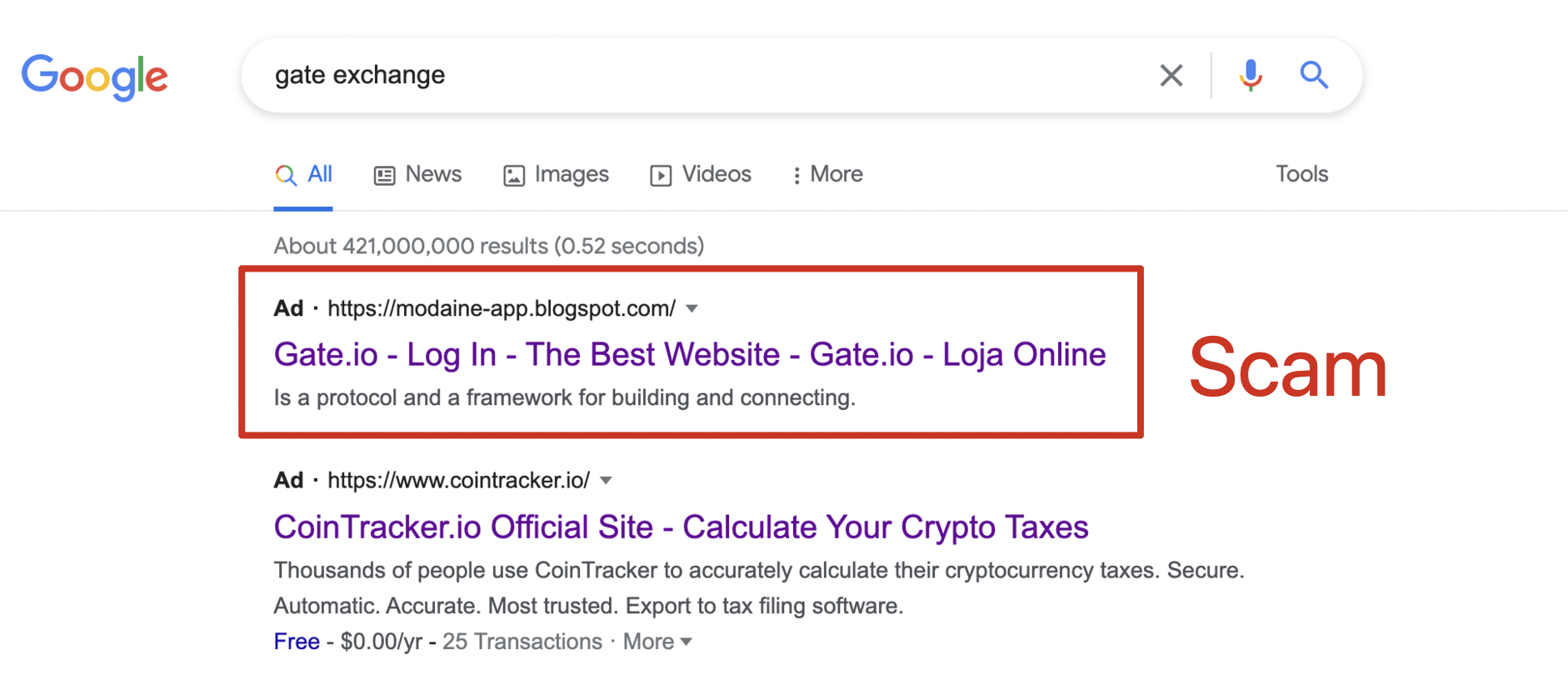Expand the arrow next to modaine-app.blogspot.com URL
Screen dimensions: 1568x700
coord(692,309)
